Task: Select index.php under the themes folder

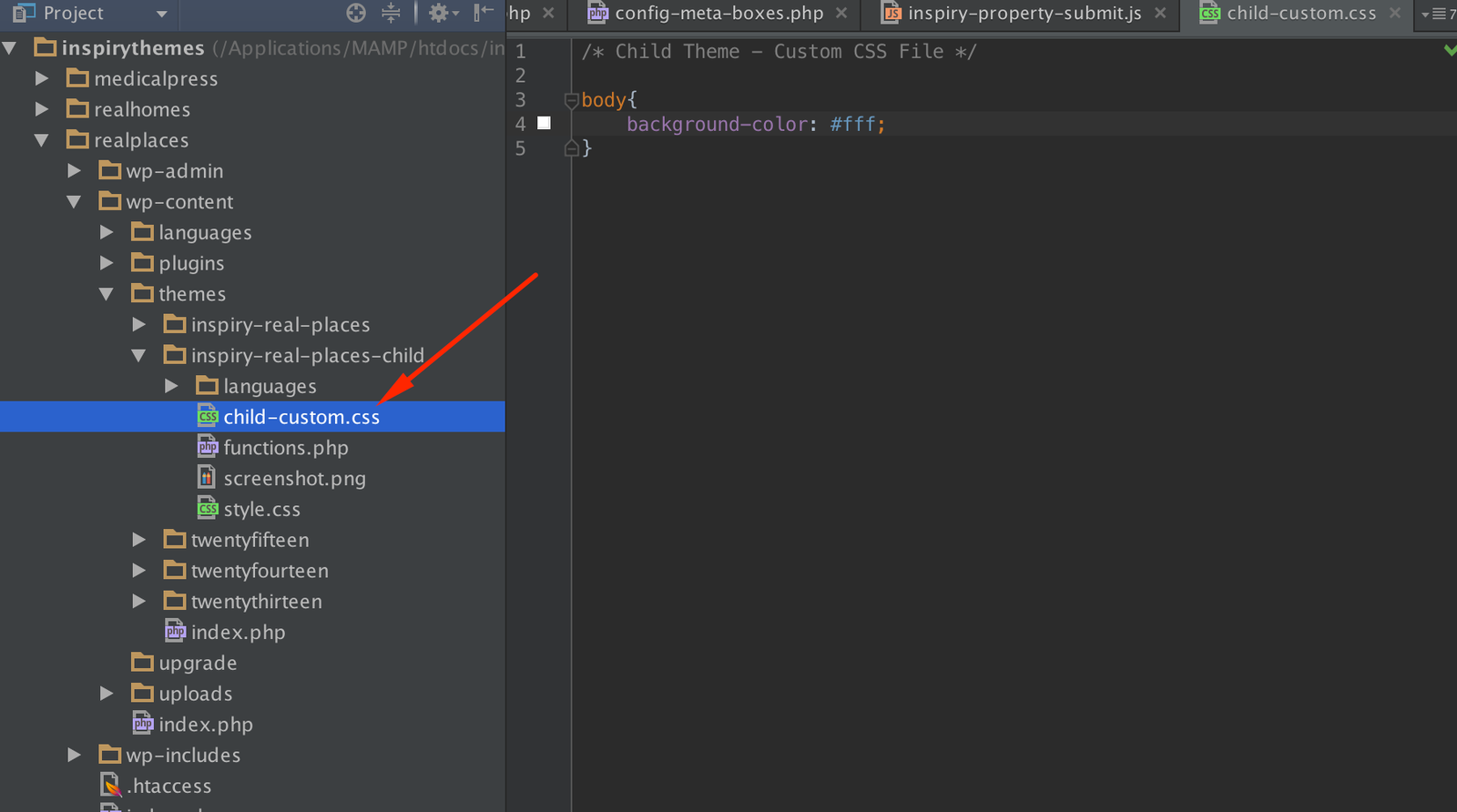Action: 238,633
